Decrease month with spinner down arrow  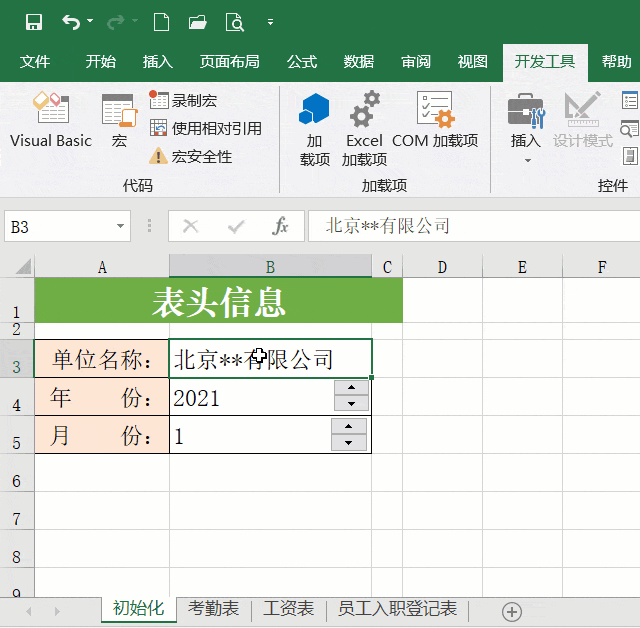[x=348, y=443]
